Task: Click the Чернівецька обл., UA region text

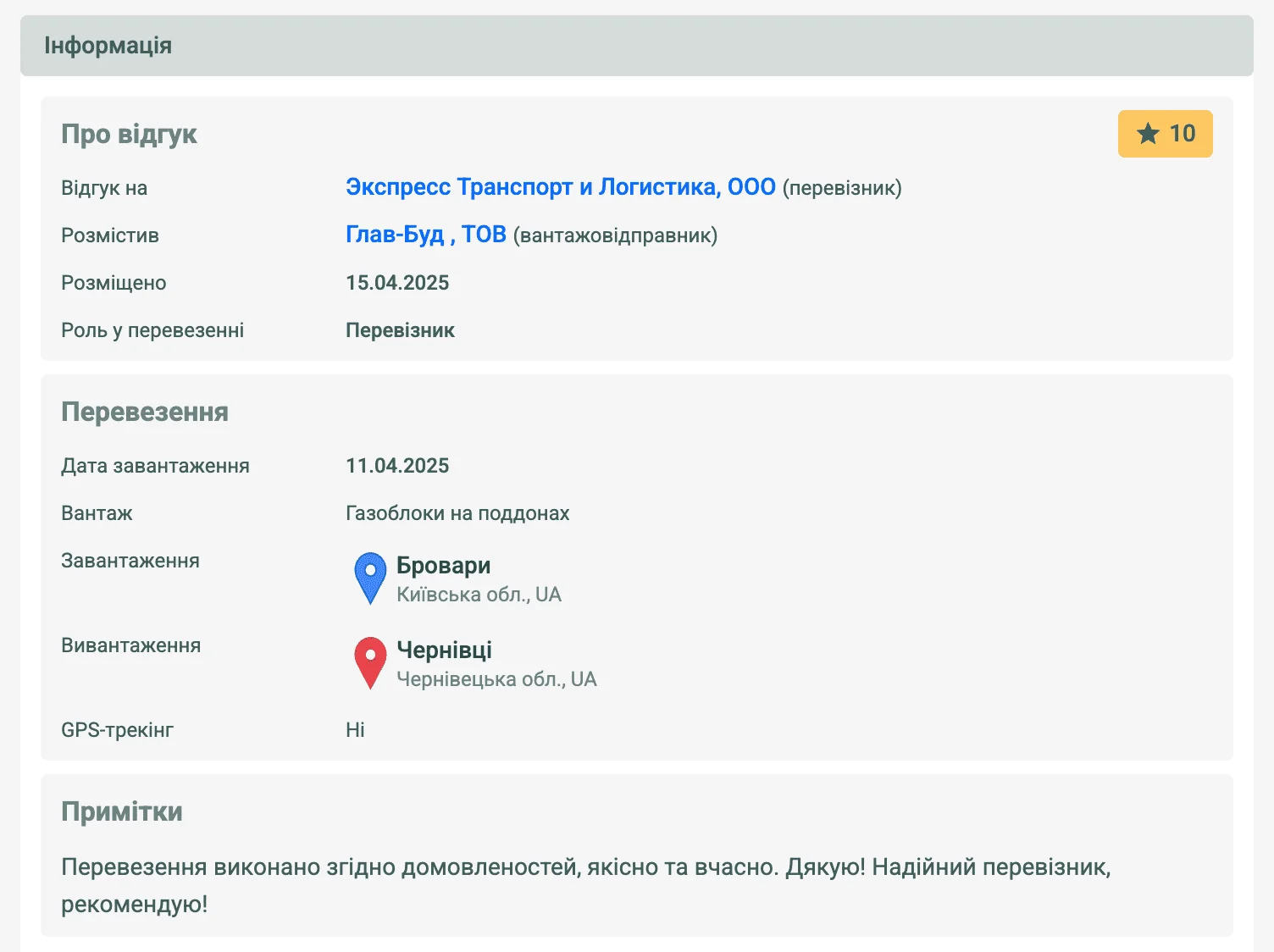Action: click(x=496, y=679)
